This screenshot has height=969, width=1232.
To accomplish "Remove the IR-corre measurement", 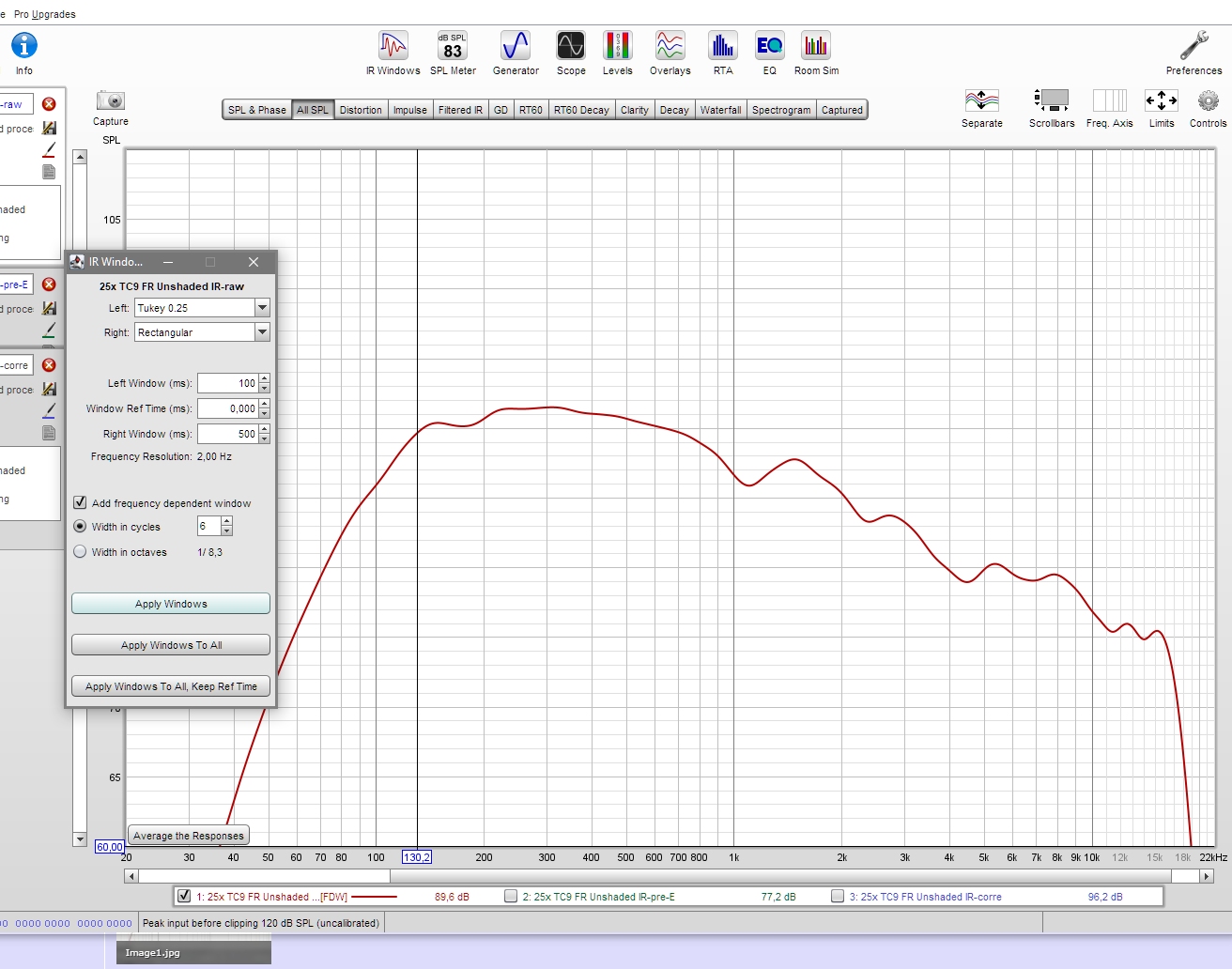I will (x=49, y=365).
